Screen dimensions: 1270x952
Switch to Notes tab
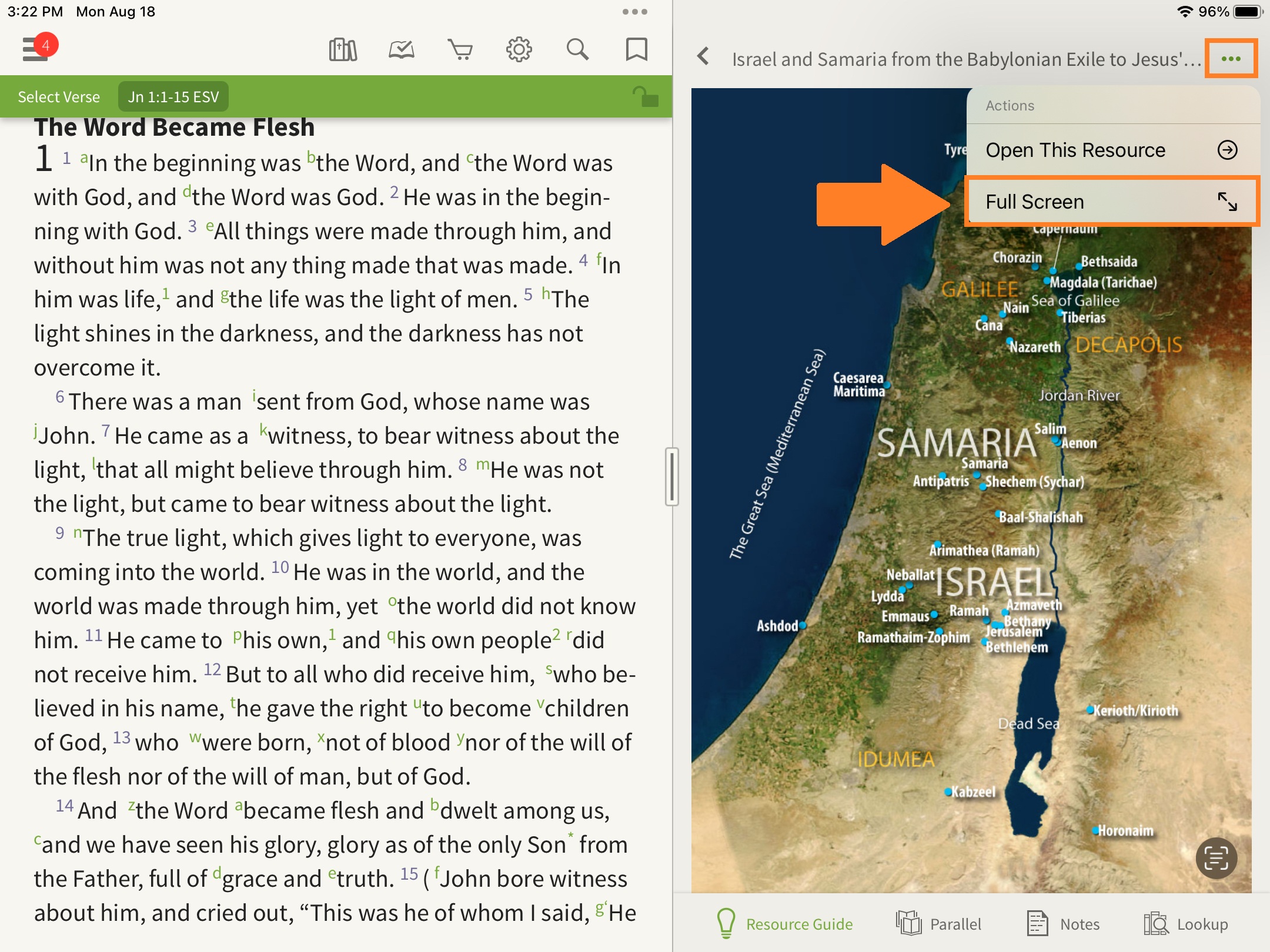(1063, 924)
